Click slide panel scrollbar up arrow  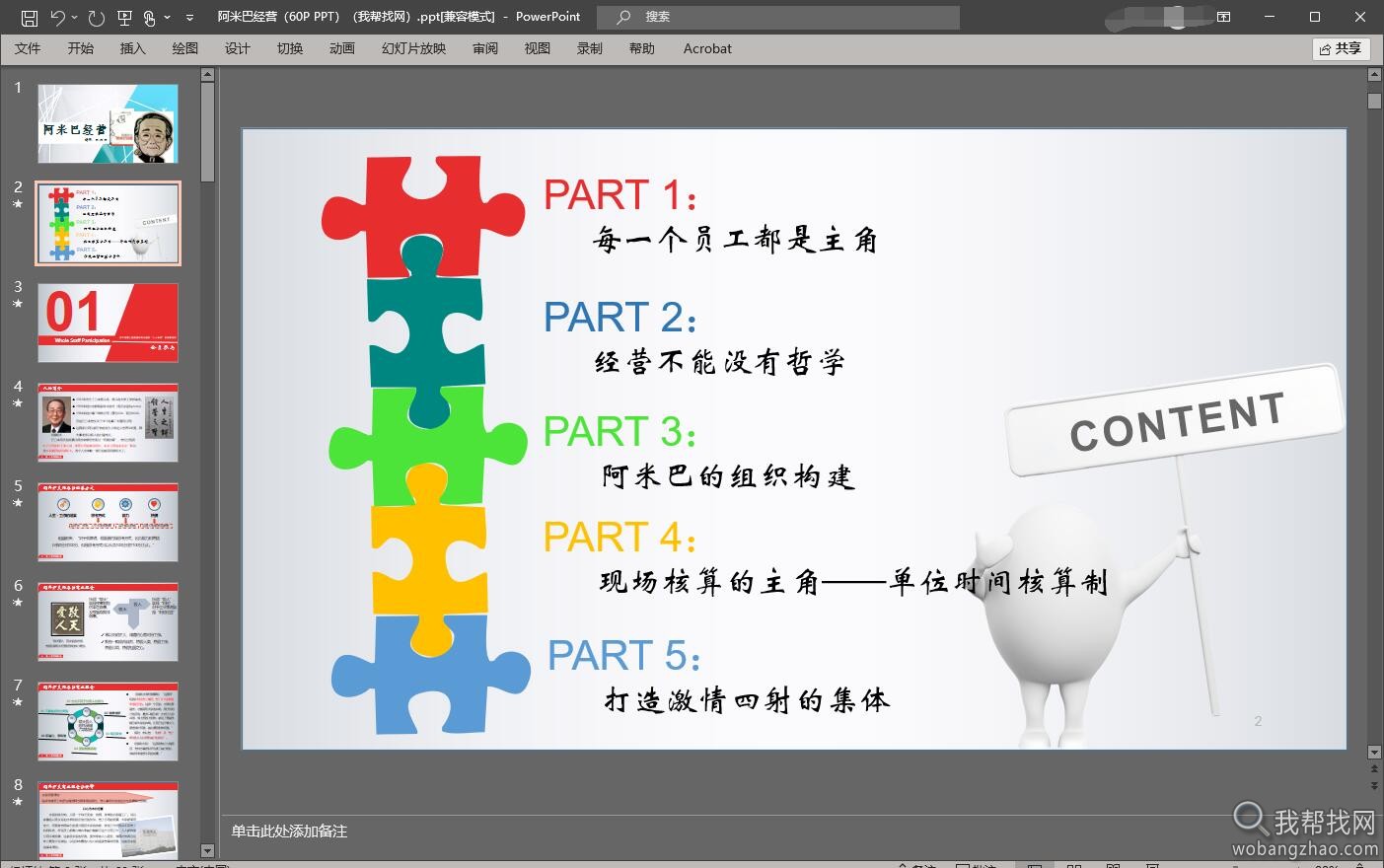(x=207, y=74)
